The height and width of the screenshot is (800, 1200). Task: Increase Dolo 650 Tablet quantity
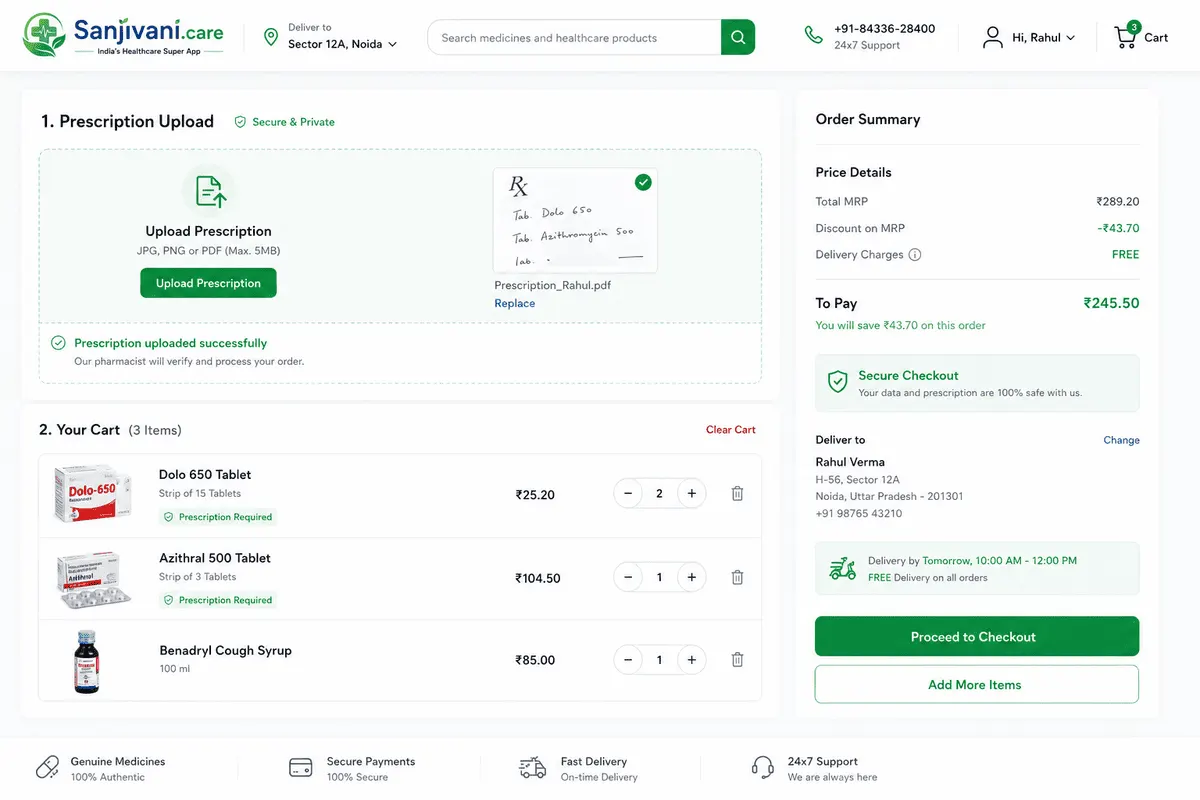(x=691, y=493)
